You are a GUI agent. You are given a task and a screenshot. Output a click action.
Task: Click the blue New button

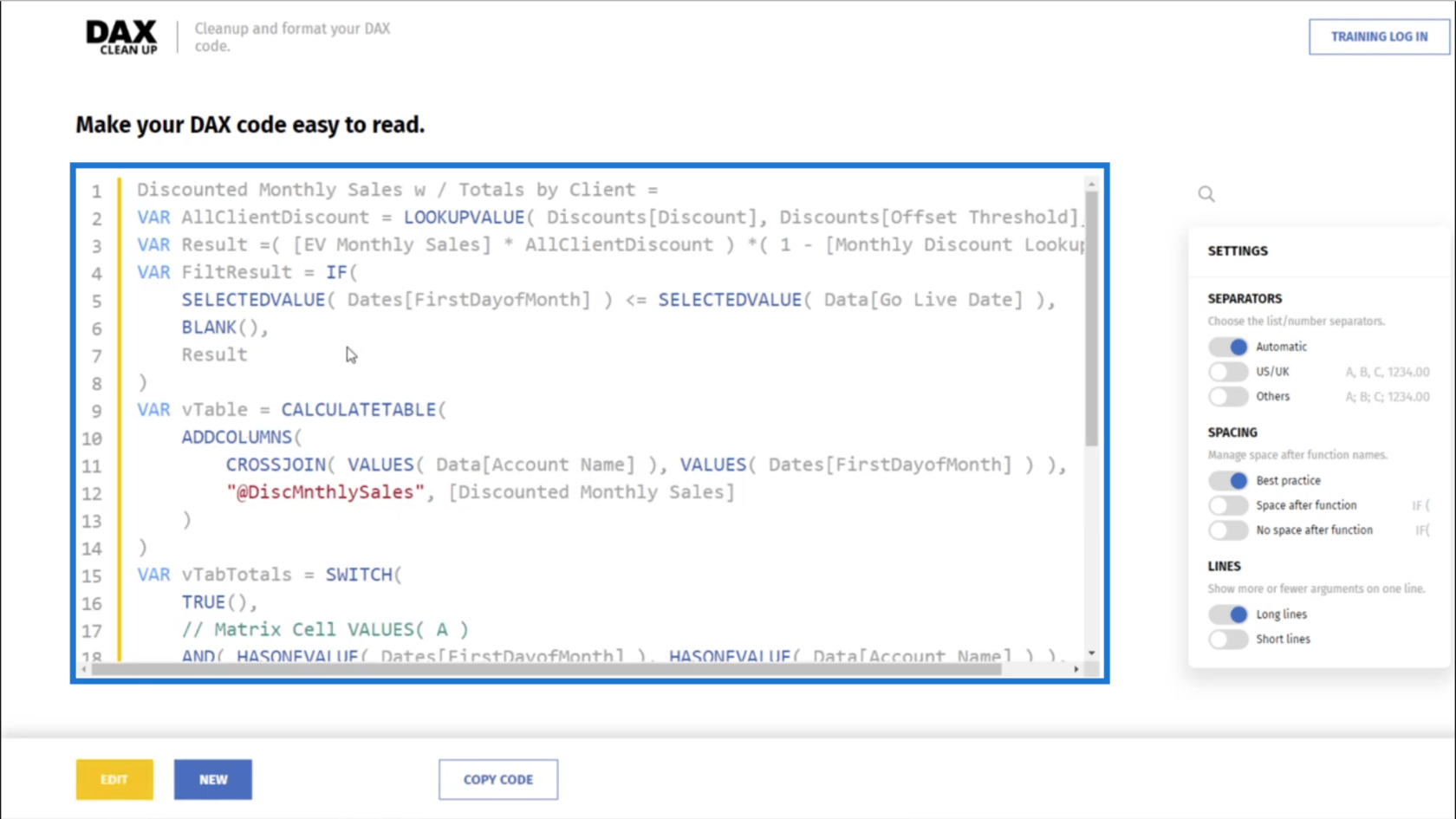[213, 779]
